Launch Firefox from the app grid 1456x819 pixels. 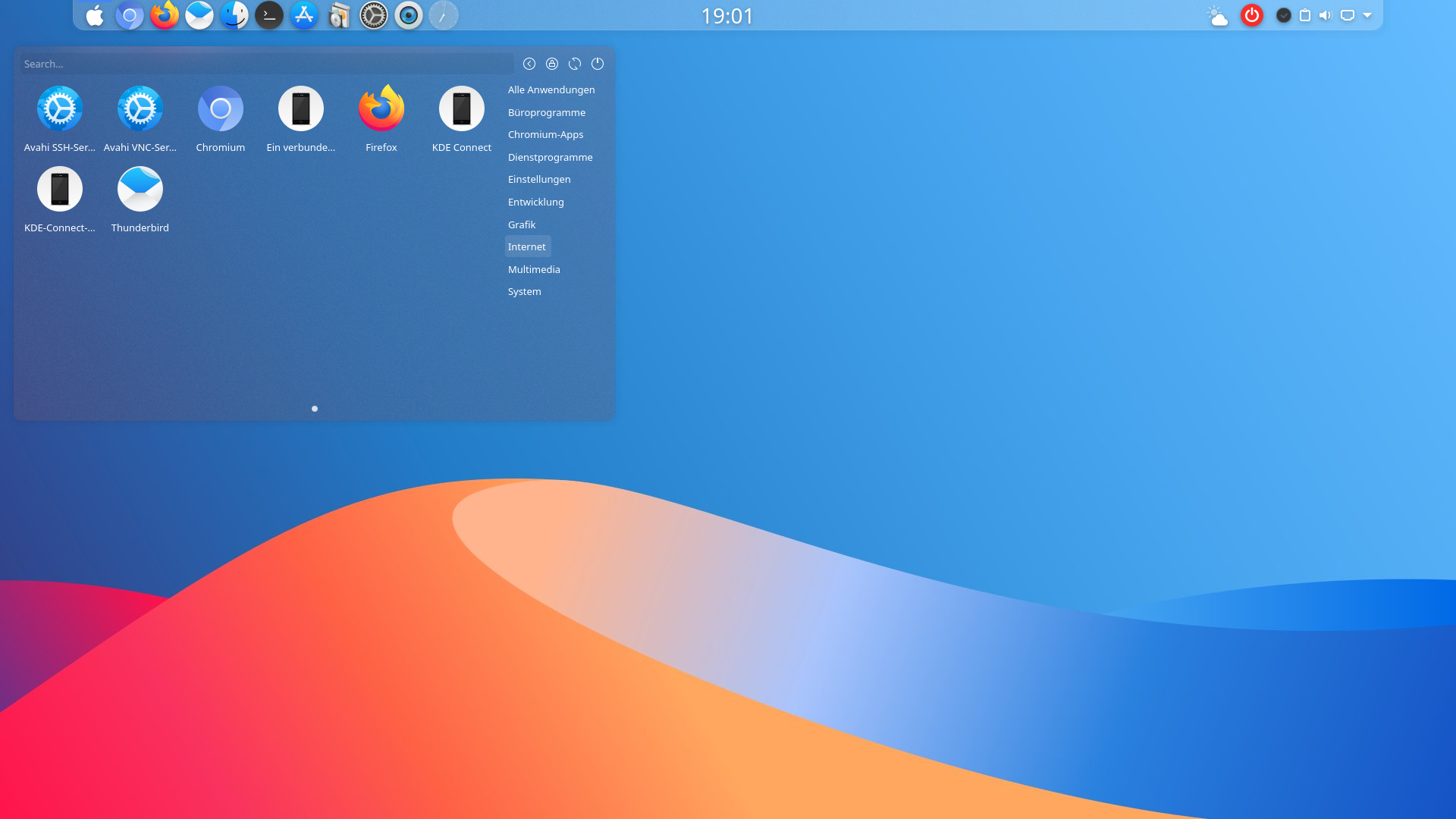381,119
